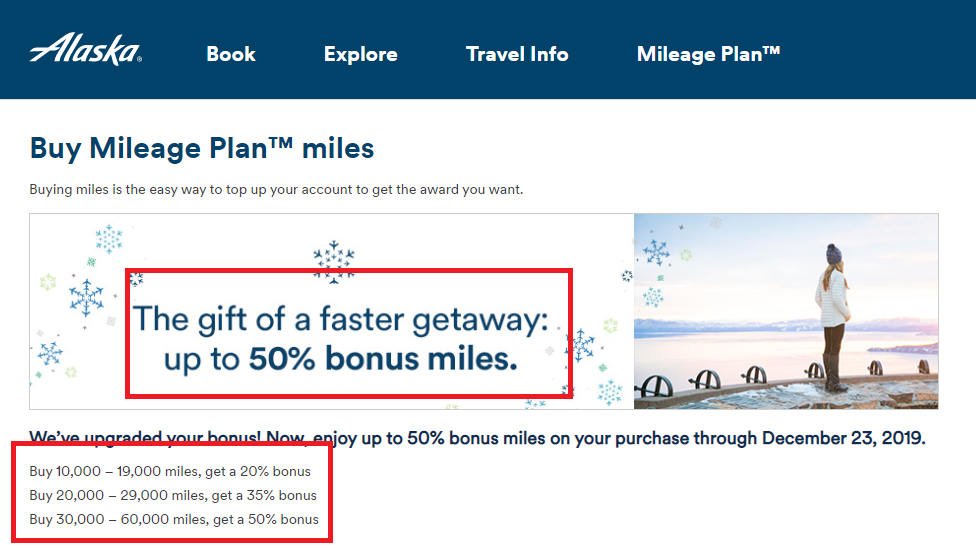Click the 'Buying miles is the easy way' text

(276, 189)
